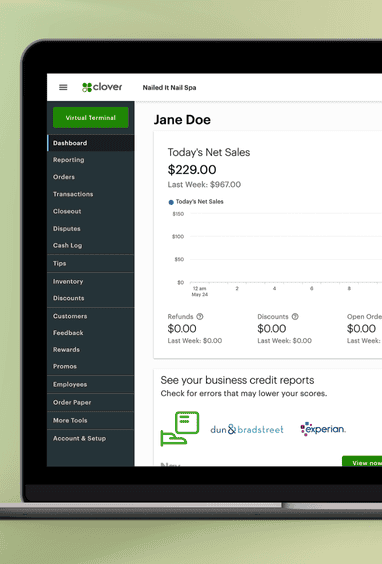Go to Customers page
Screen dimensions: 382x564
(91, 316)
